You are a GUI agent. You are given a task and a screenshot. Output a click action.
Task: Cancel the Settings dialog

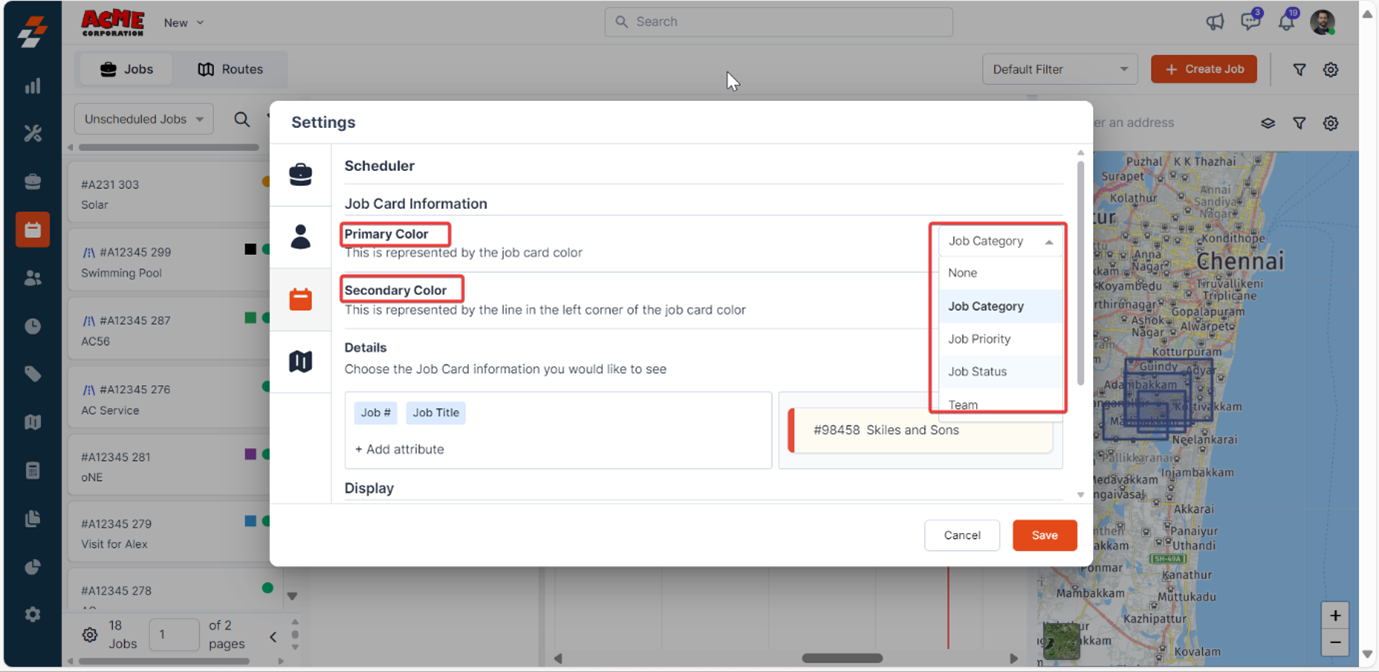click(x=962, y=535)
